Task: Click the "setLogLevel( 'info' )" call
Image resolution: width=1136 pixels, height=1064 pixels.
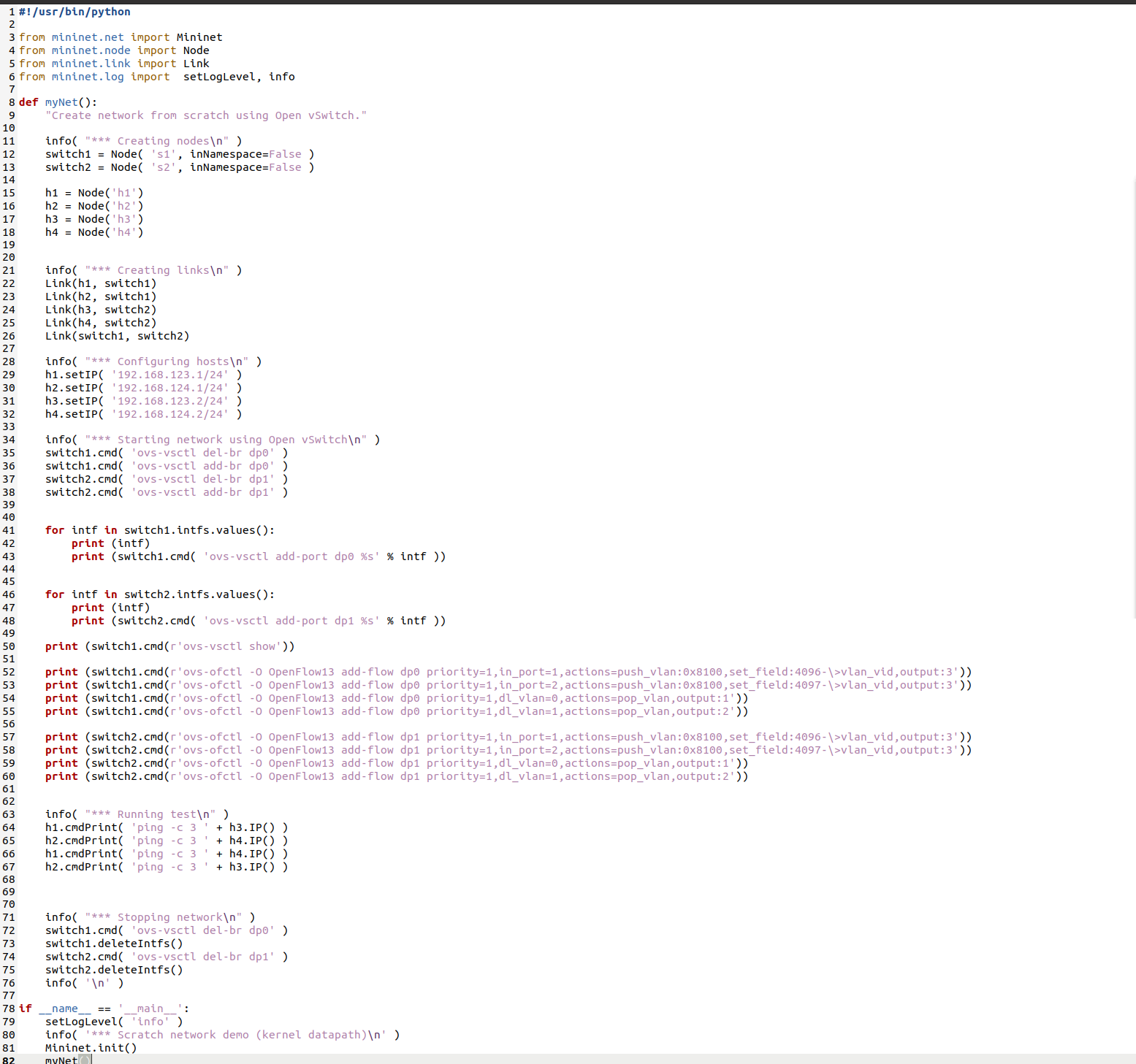Action: (x=114, y=1022)
